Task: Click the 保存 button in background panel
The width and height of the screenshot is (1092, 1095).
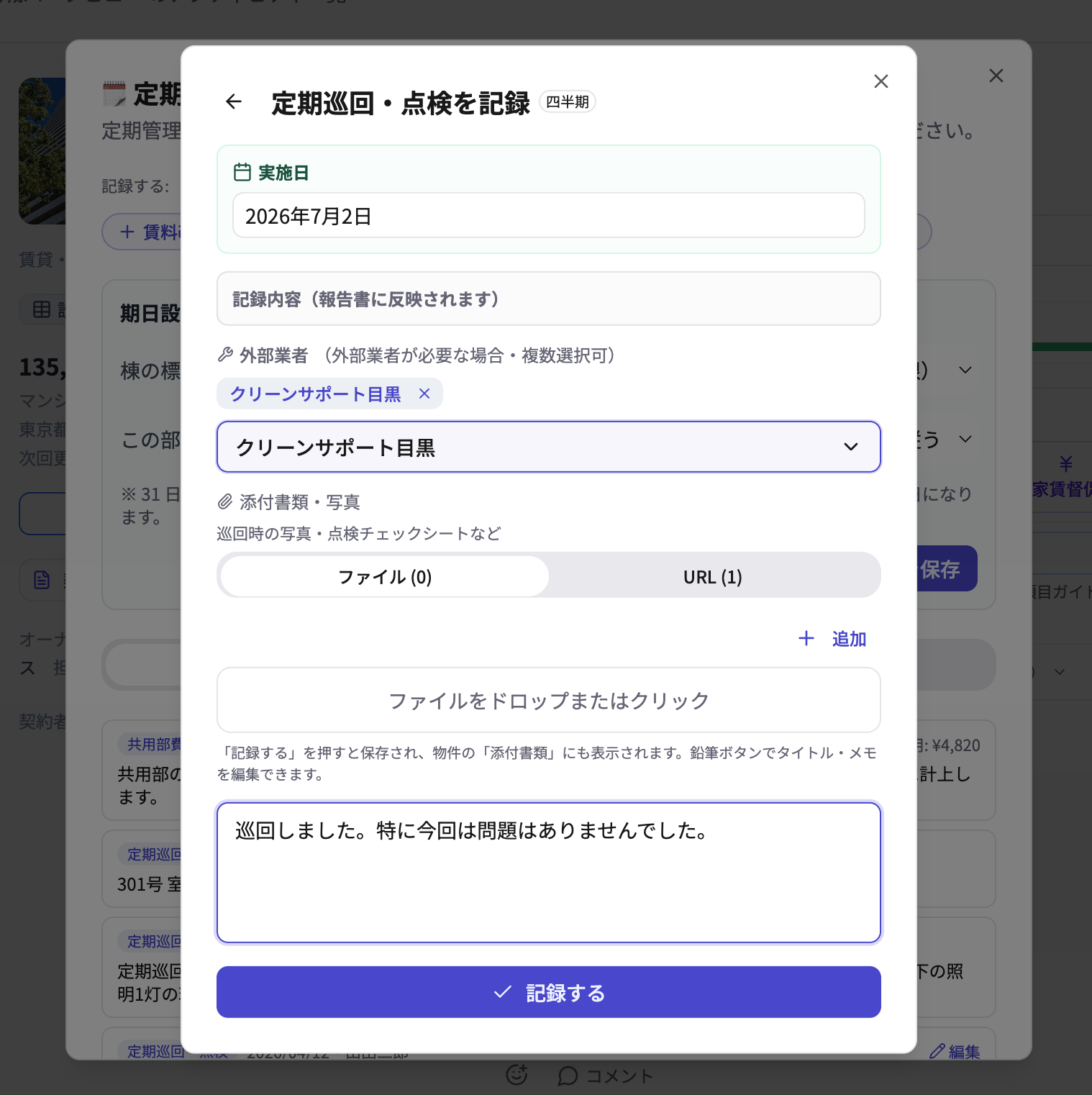Action: pos(947,569)
